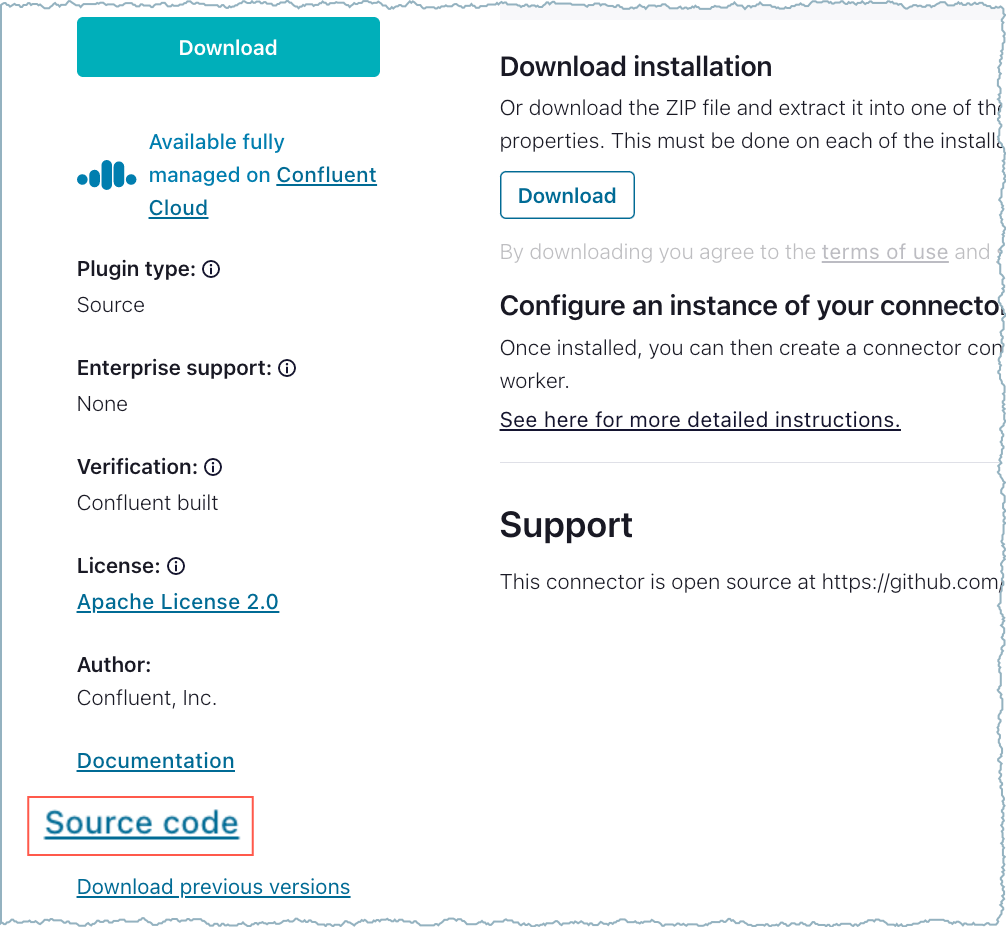Open Download previous versions
The width and height of the screenshot is (1006, 927).
click(213, 887)
